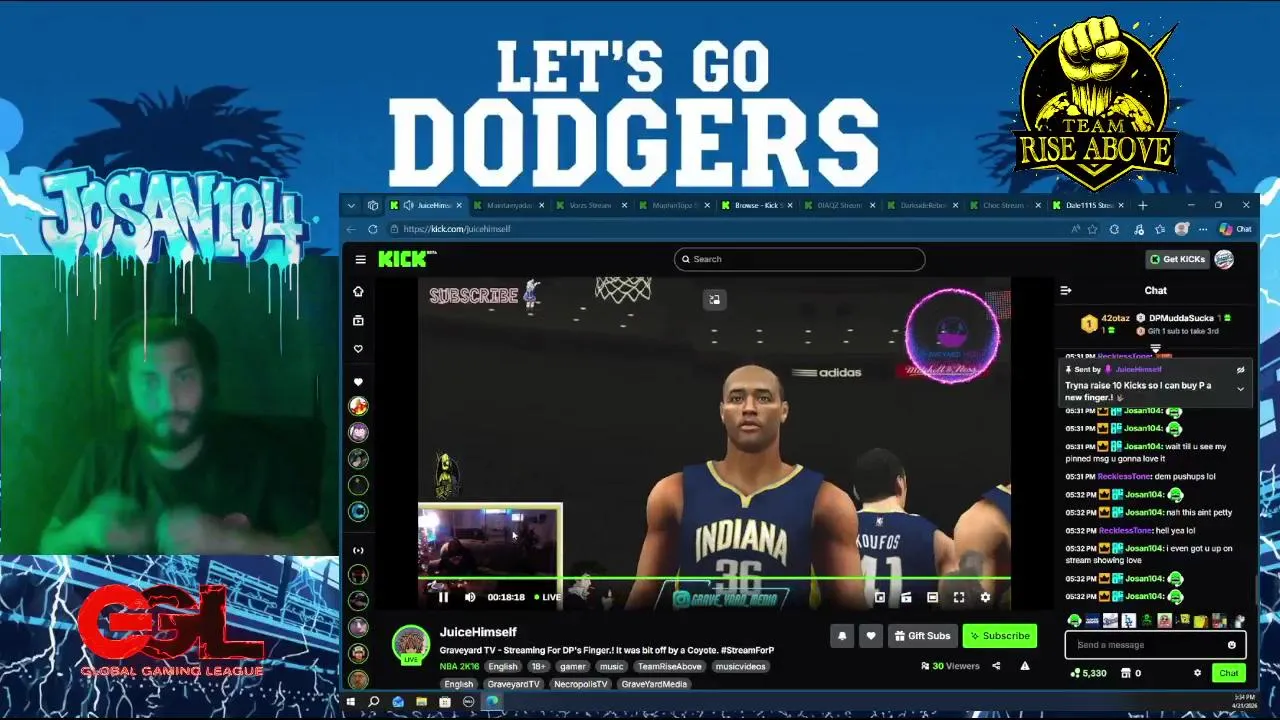Collapse the Chat panel arrow icon

pos(1066,290)
